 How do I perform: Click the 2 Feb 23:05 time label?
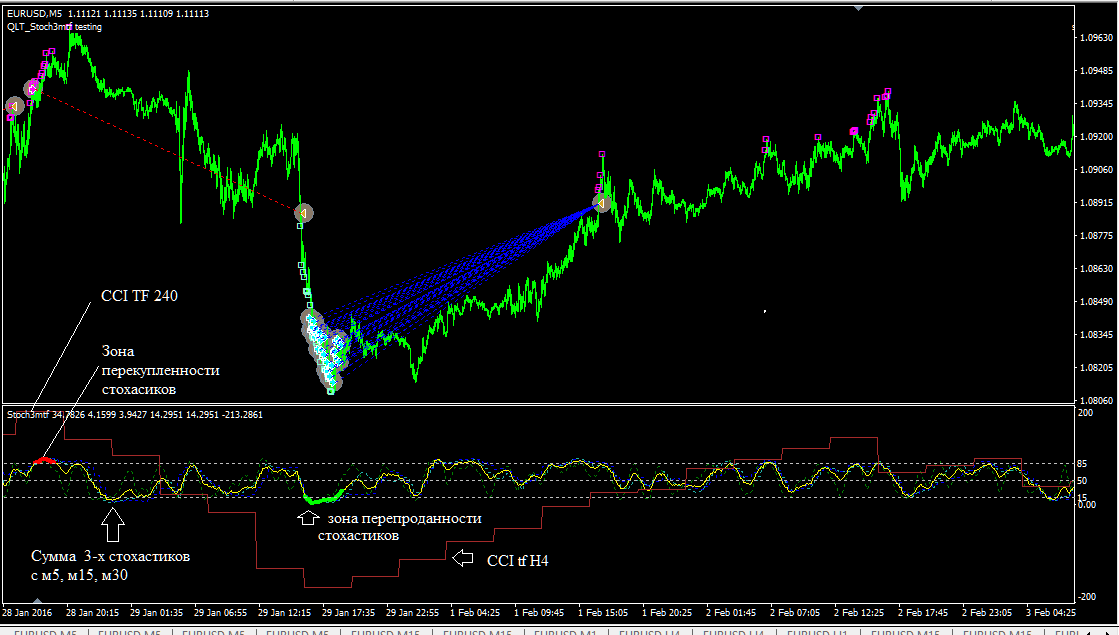[987, 612]
